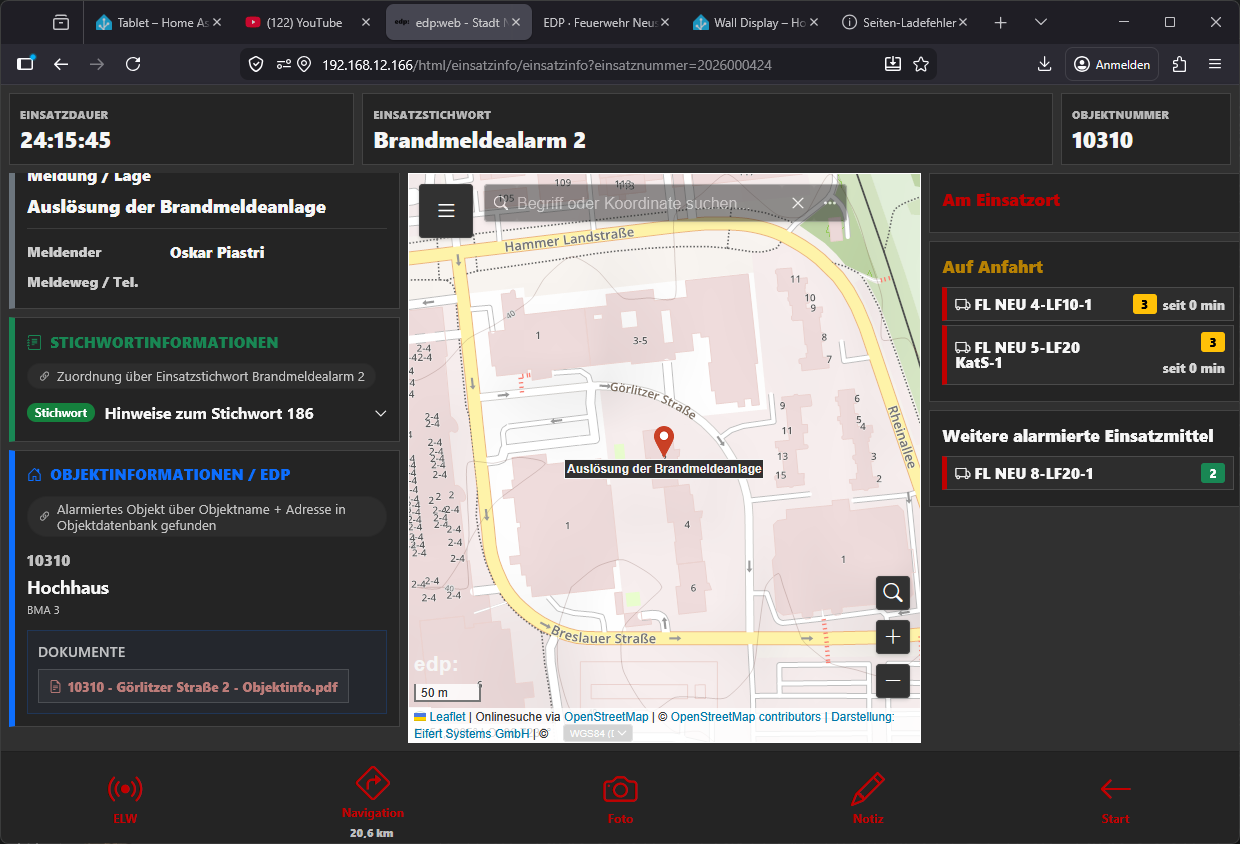This screenshot has height=844, width=1240.
Task: Open the Notiz pencil icon
Action: tap(868, 790)
